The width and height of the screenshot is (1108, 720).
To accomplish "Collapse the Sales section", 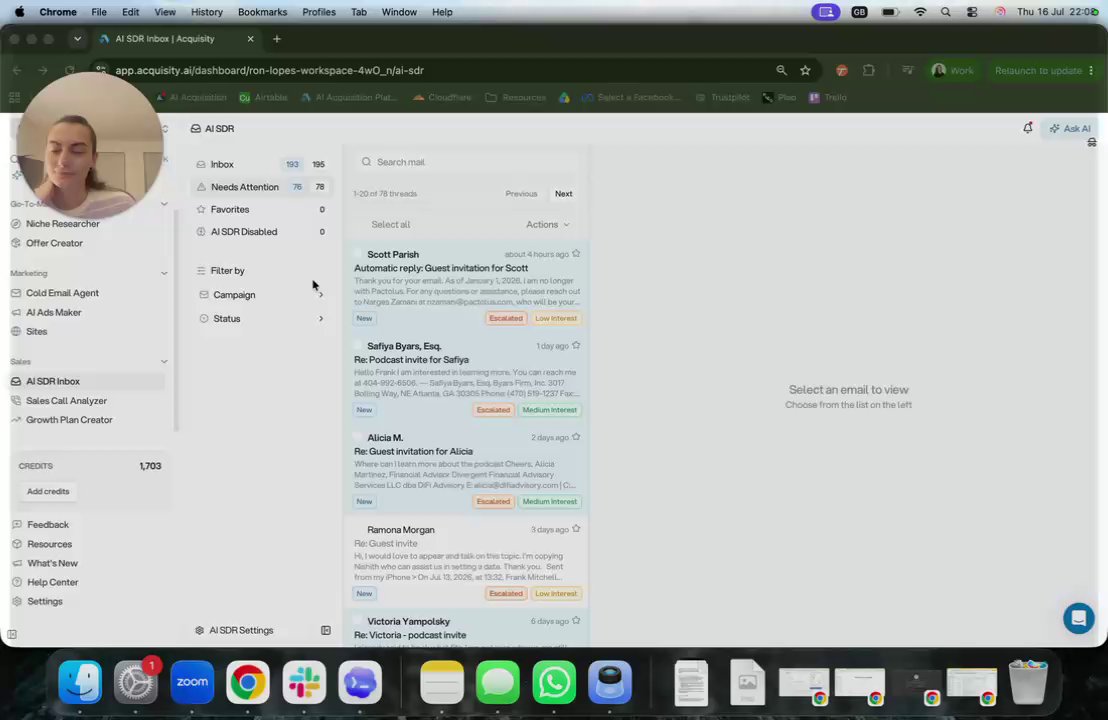I will pos(164,362).
